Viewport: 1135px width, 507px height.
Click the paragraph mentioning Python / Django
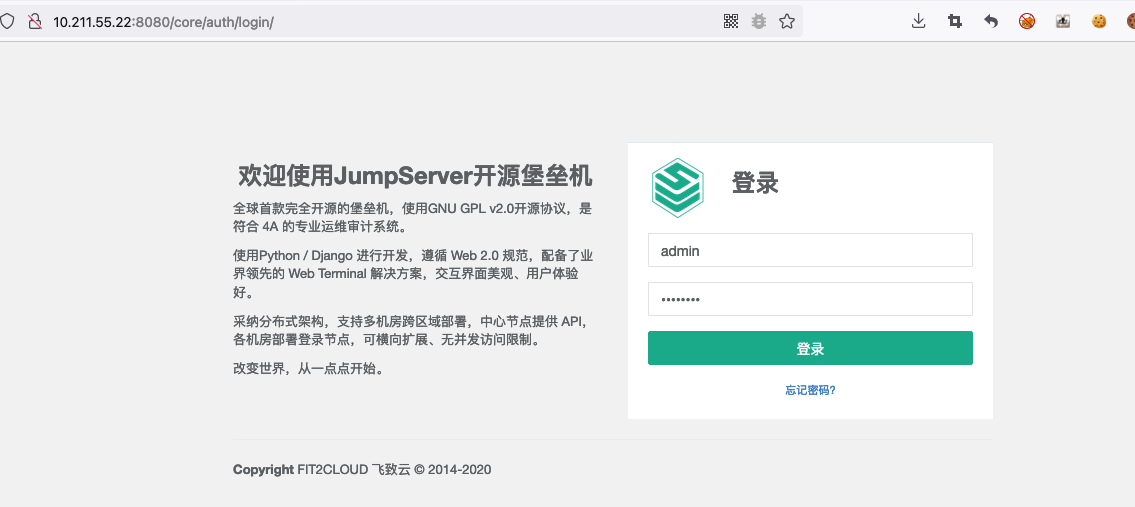413,274
